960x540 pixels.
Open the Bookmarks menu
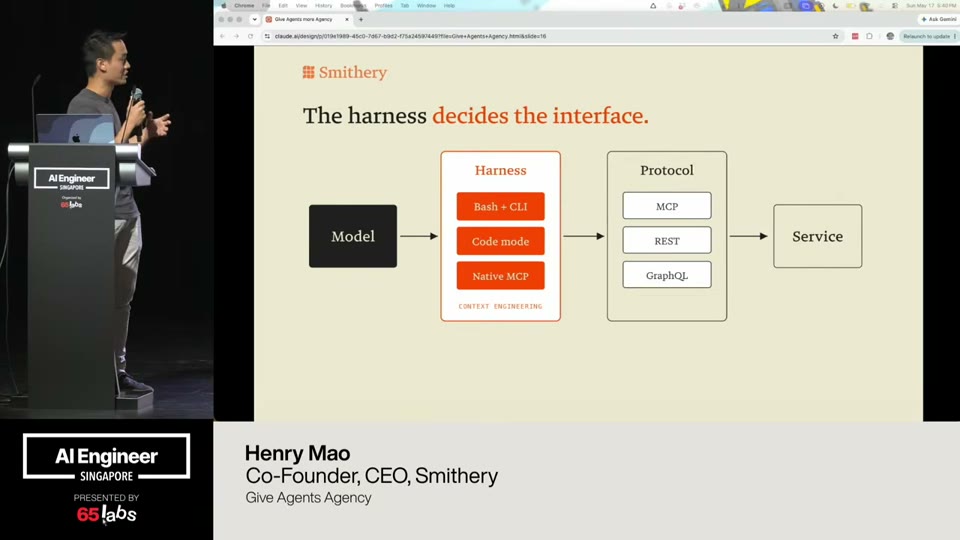coord(352,6)
